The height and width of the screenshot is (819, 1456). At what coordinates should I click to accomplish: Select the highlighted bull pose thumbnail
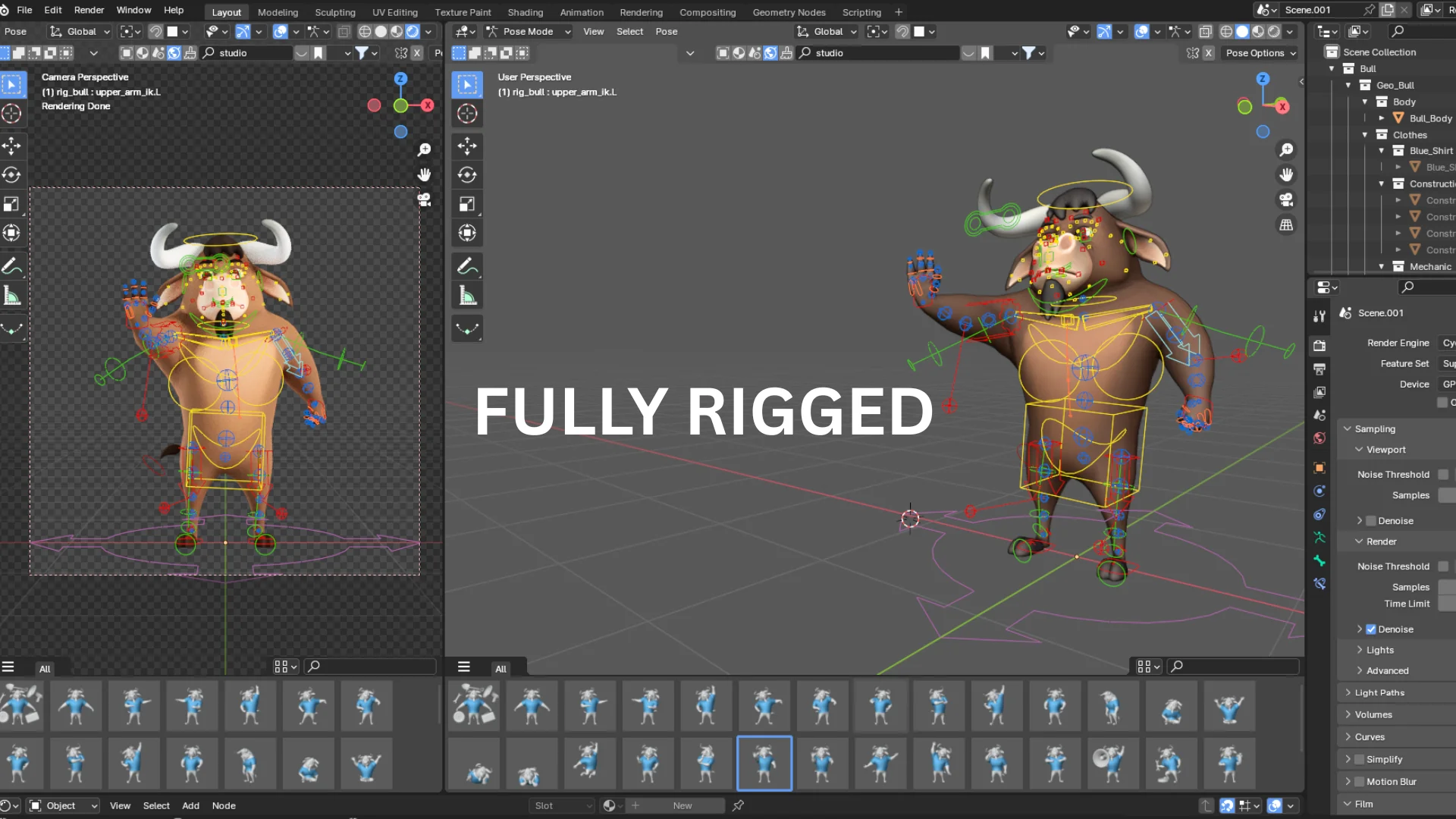tap(764, 764)
